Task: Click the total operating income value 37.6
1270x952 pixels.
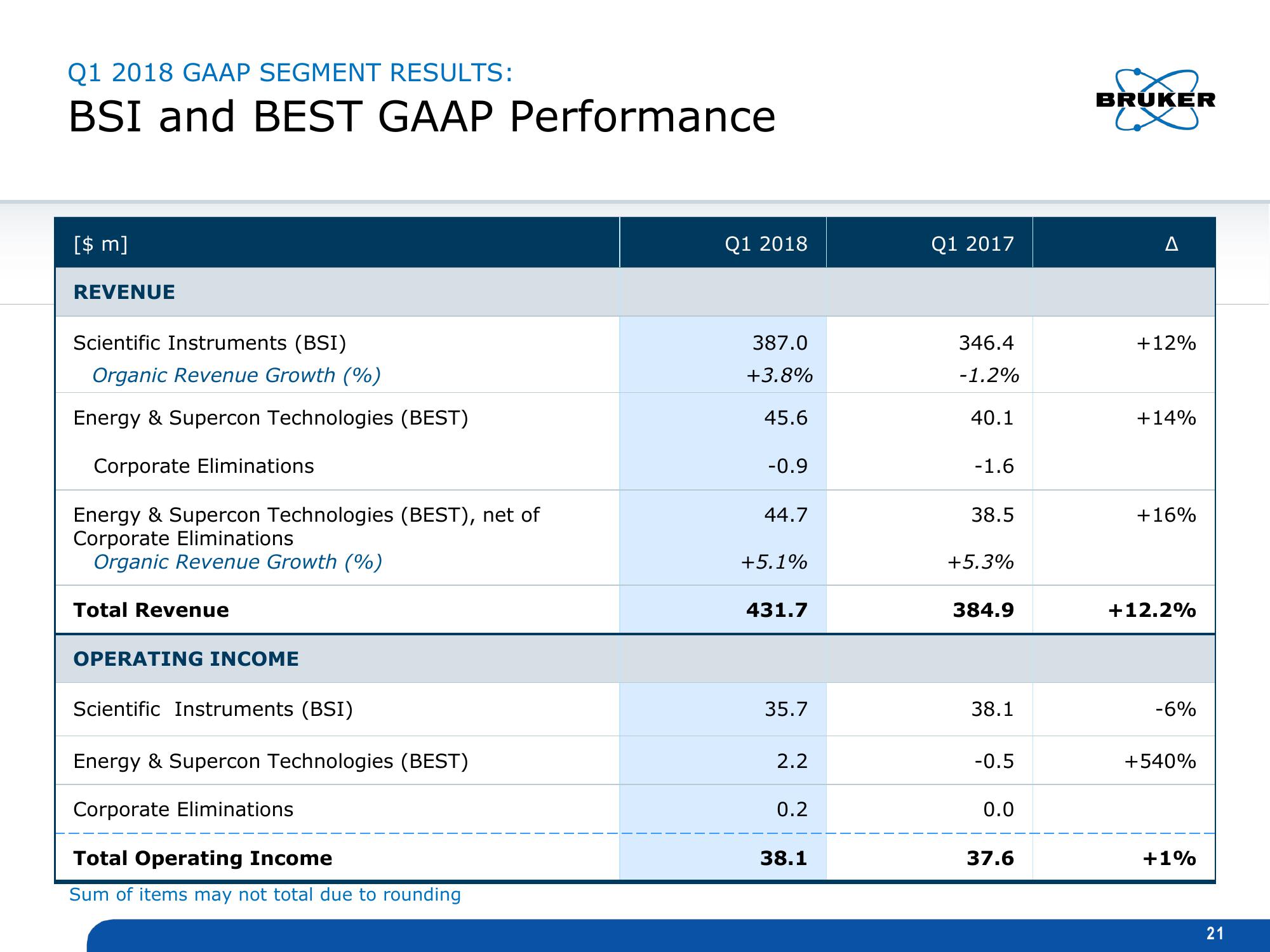Action: click(990, 858)
